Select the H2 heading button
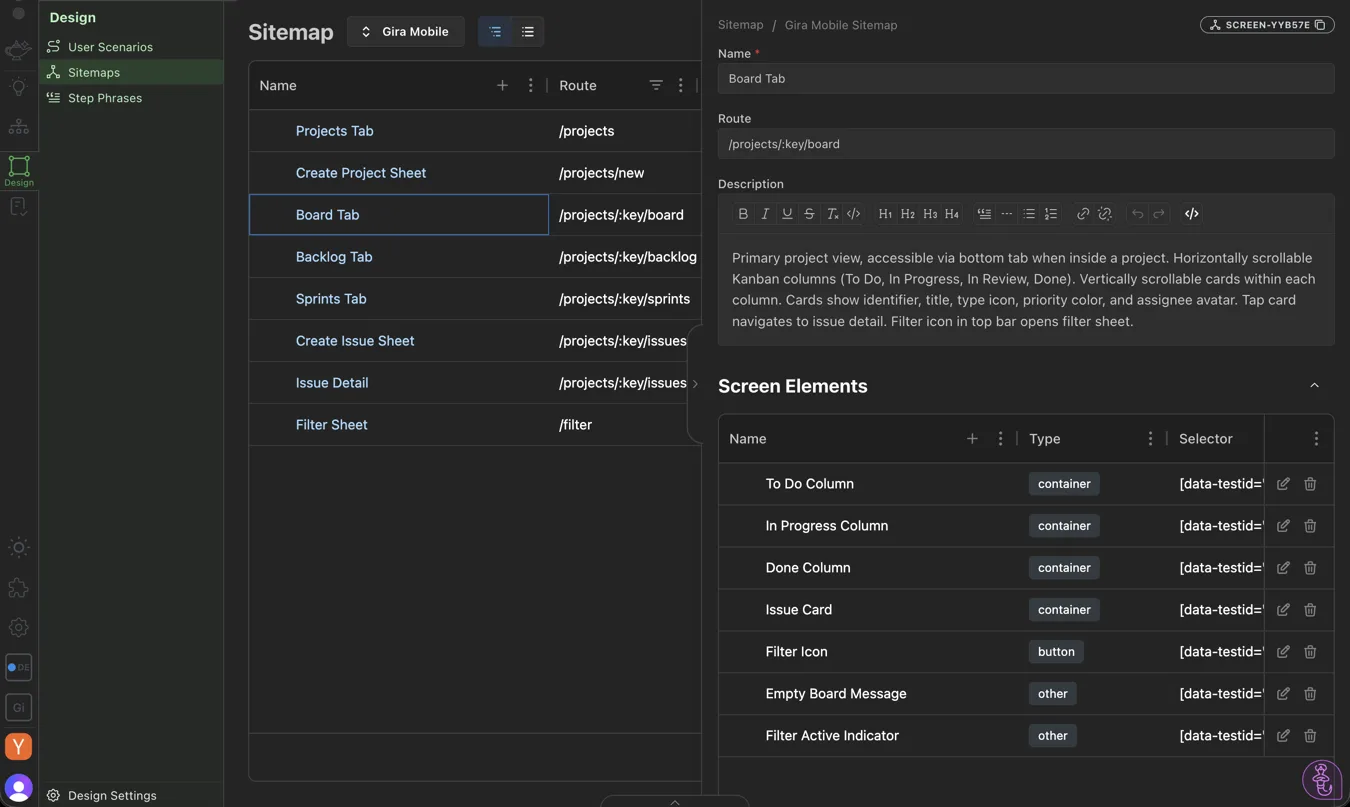This screenshot has width=1350, height=807. 907,214
